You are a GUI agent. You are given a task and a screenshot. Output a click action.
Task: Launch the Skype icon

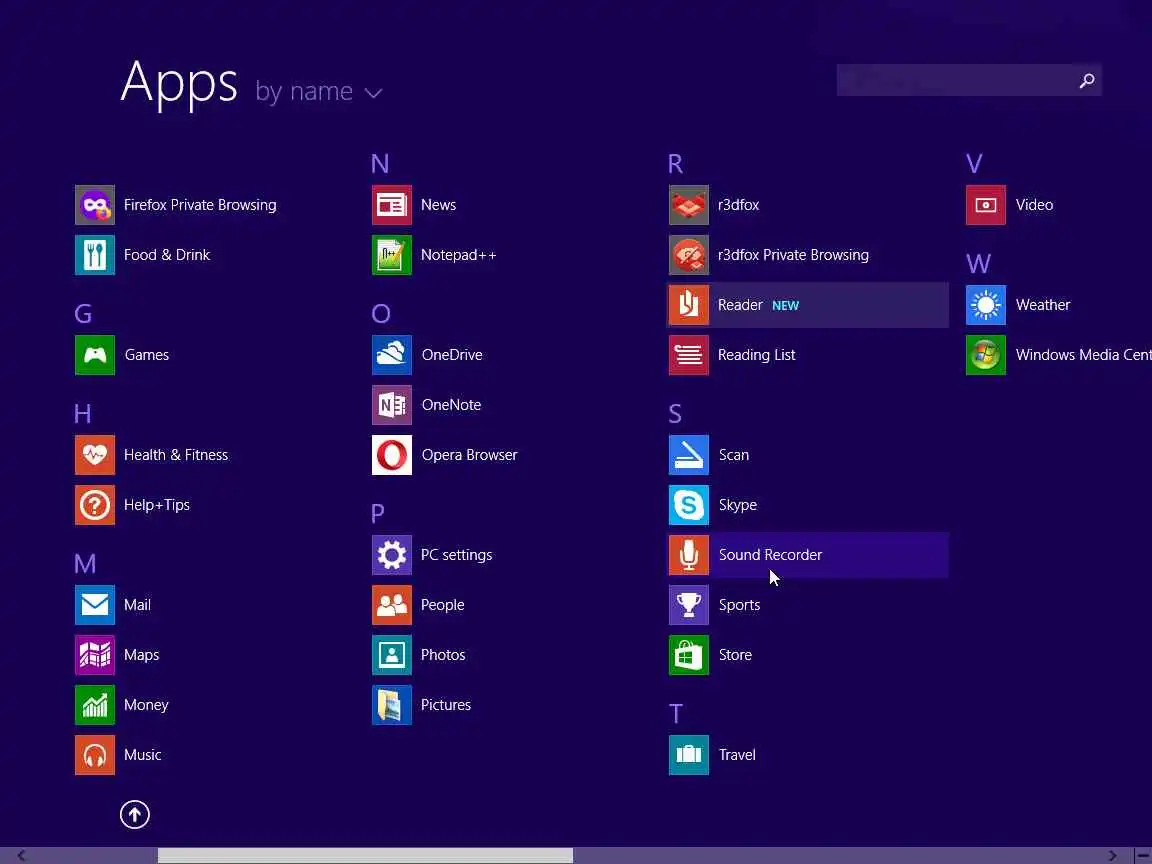688,505
